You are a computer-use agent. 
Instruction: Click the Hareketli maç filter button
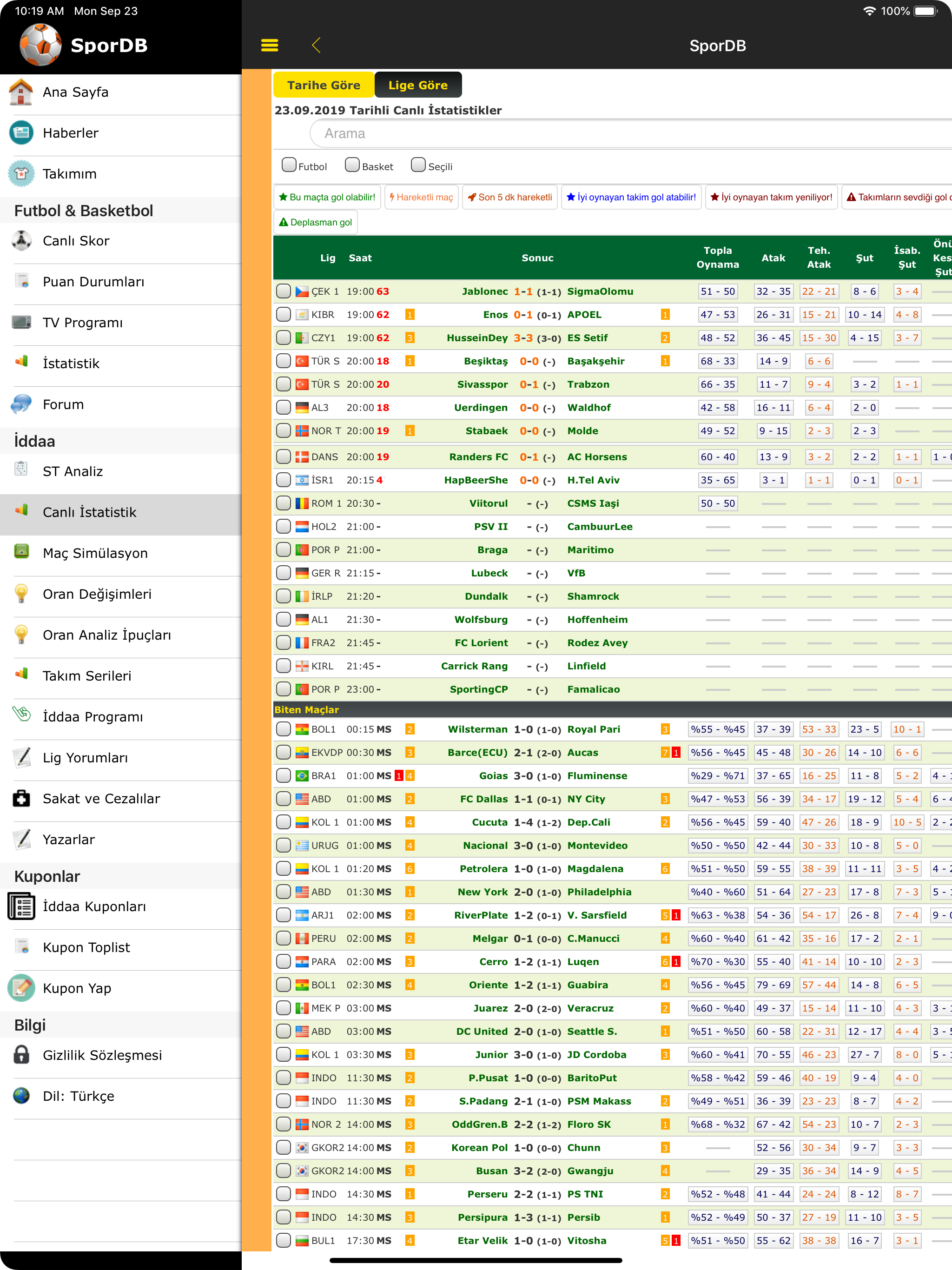tap(421, 198)
